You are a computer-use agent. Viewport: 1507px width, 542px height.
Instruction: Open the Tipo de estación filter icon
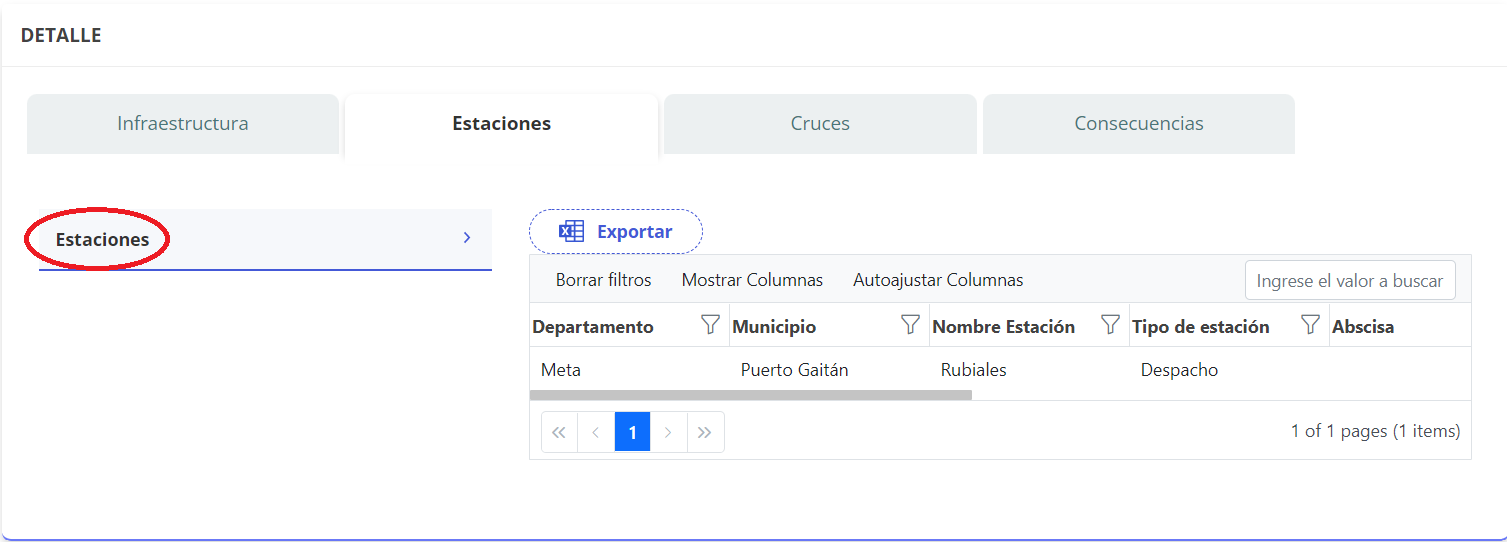(x=1310, y=325)
